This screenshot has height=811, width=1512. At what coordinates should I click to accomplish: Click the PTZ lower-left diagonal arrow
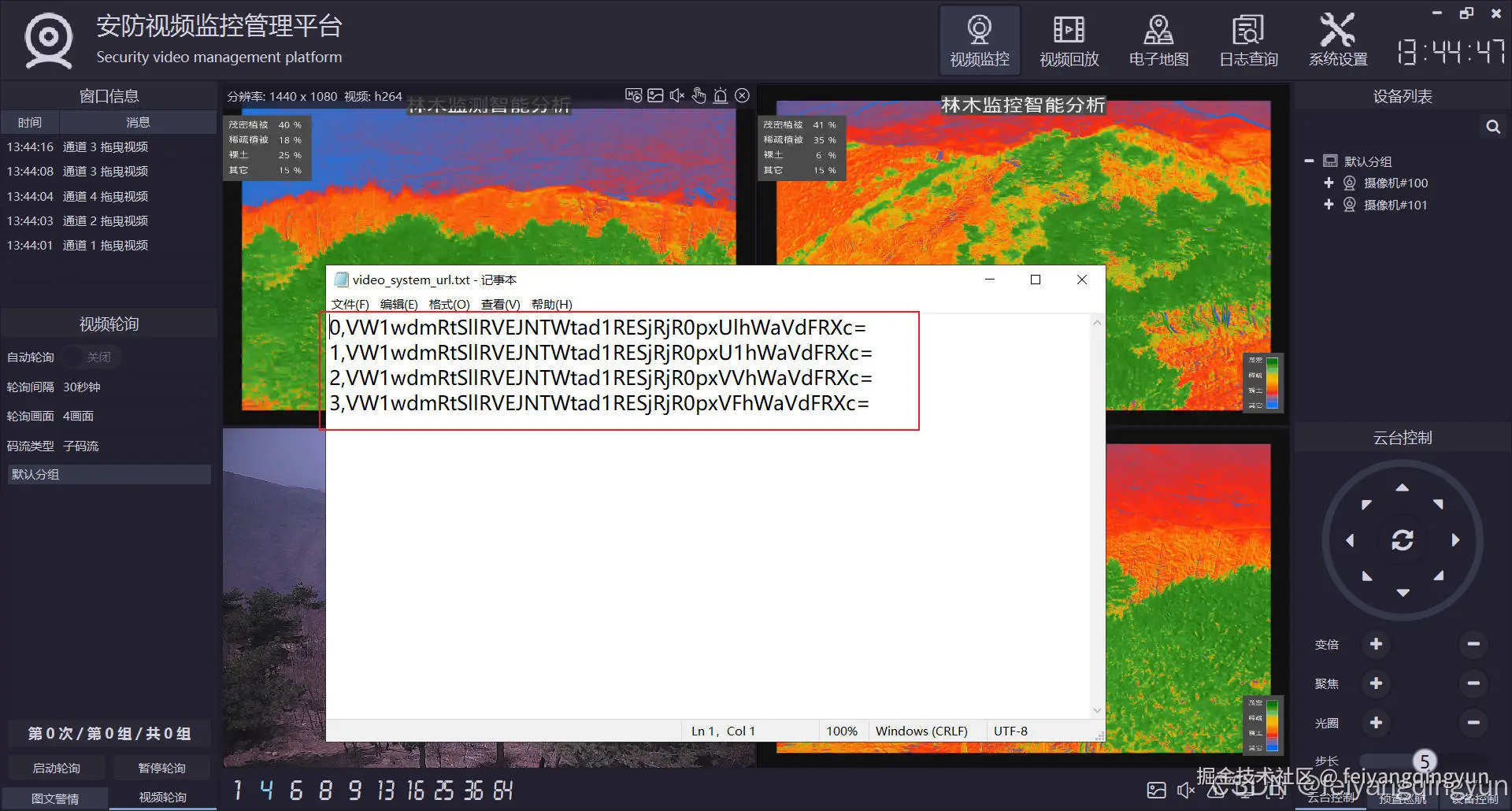point(1366,576)
